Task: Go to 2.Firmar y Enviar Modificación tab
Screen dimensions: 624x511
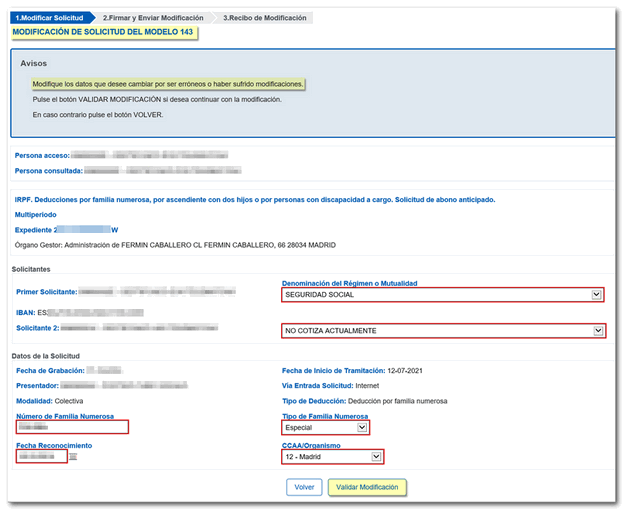Action: pyautogui.click(x=154, y=18)
